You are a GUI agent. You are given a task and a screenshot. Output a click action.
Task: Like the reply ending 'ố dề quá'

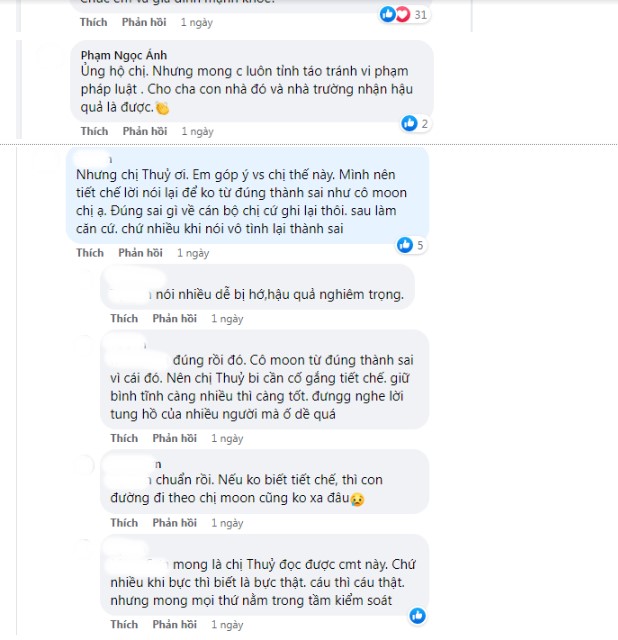click(124, 438)
